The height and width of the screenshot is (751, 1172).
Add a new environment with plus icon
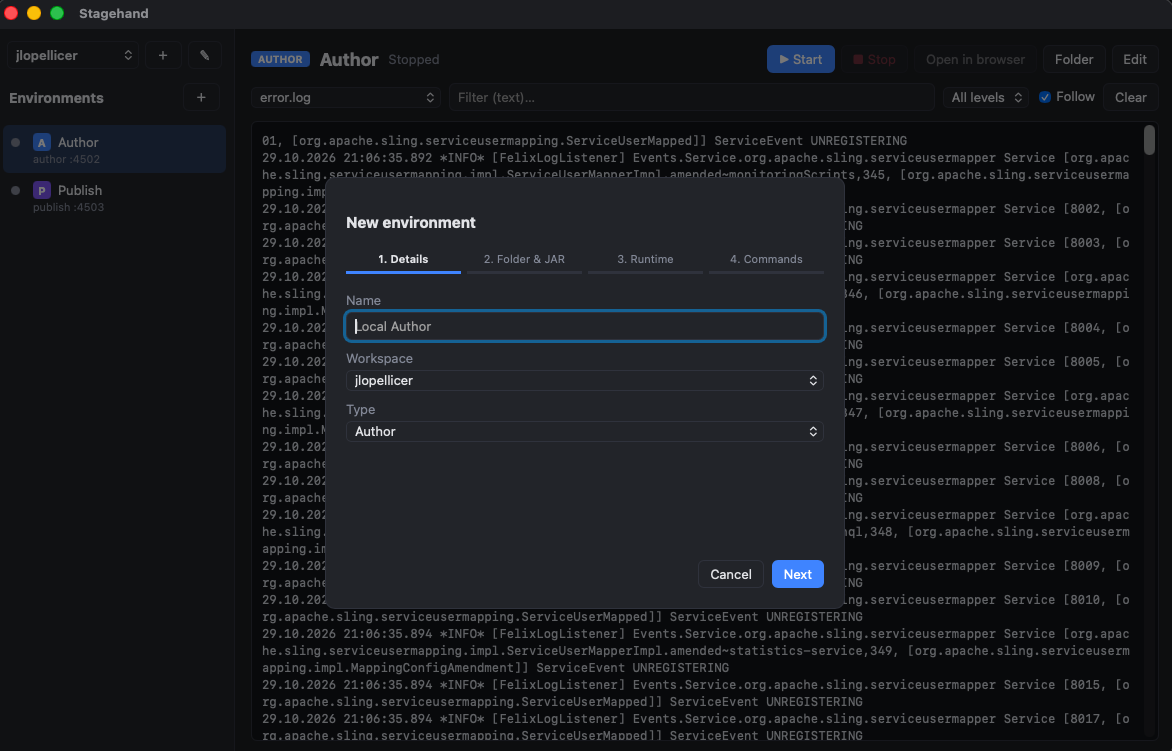(x=201, y=98)
